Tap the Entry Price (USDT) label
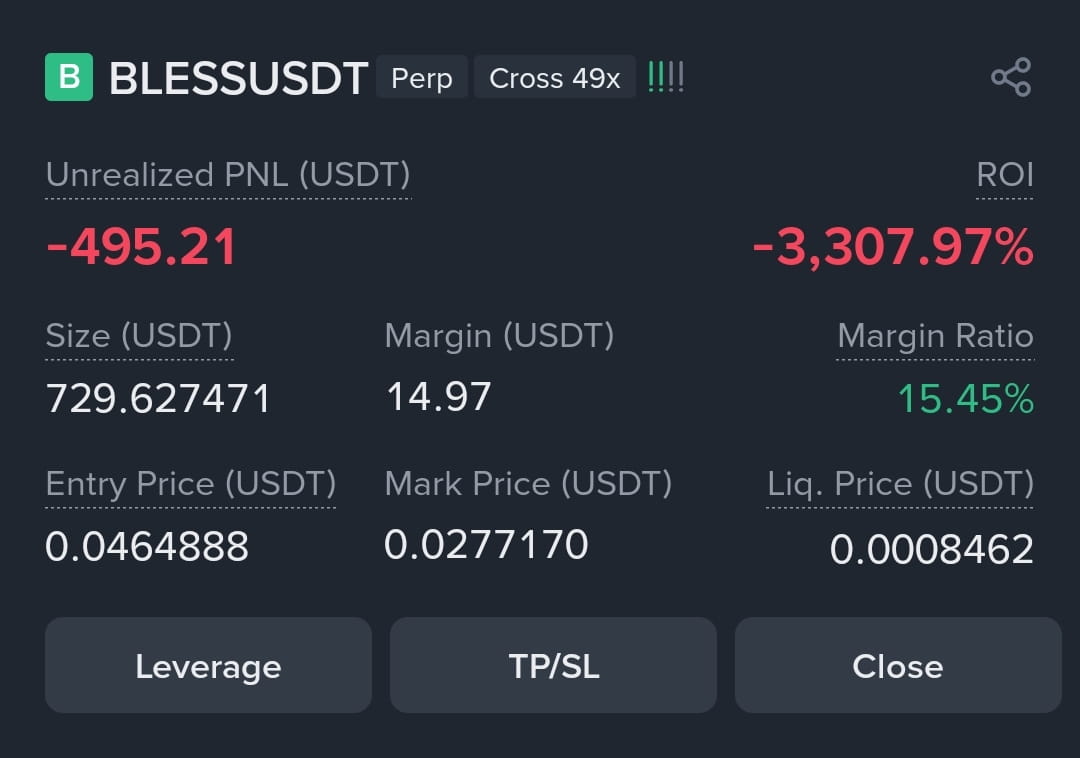1080x758 pixels. pyautogui.click(x=191, y=483)
